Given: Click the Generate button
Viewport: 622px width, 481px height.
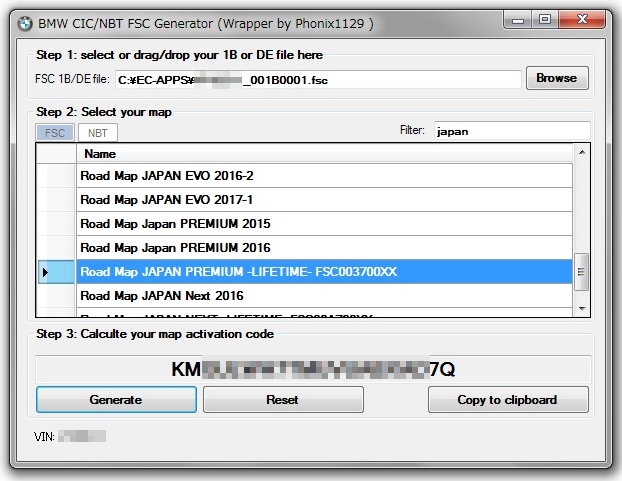Looking at the screenshot, I should coord(116,400).
